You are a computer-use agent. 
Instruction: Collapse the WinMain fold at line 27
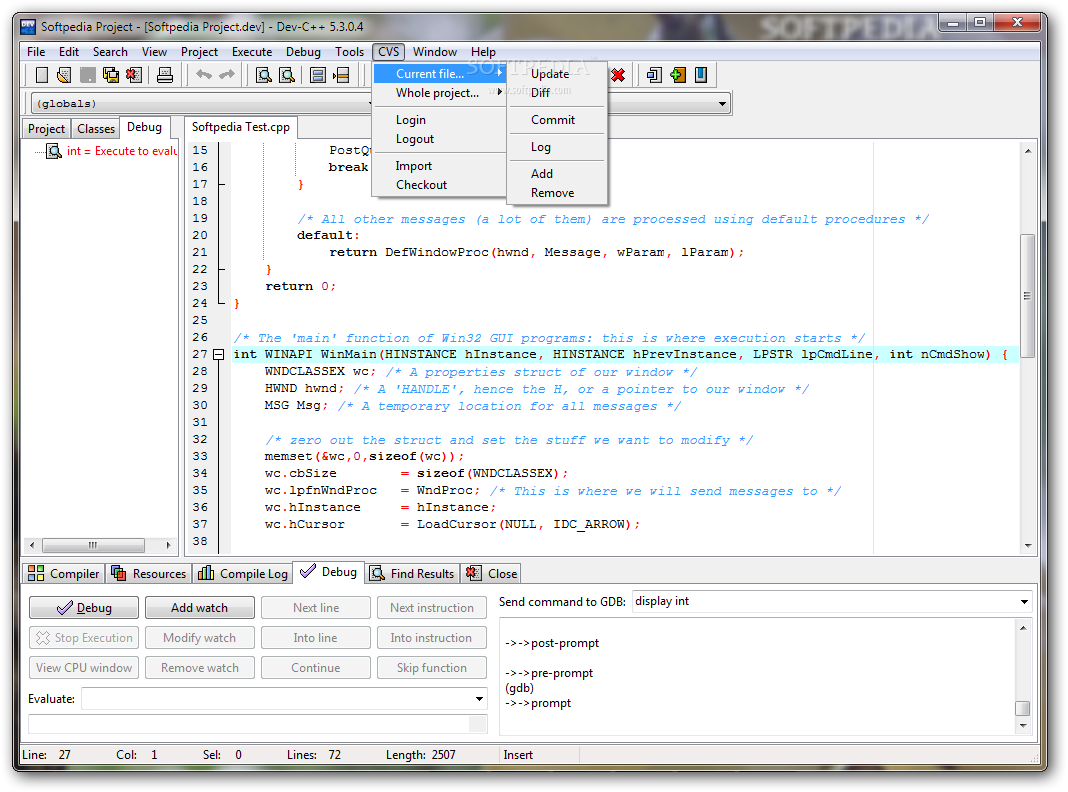218,354
